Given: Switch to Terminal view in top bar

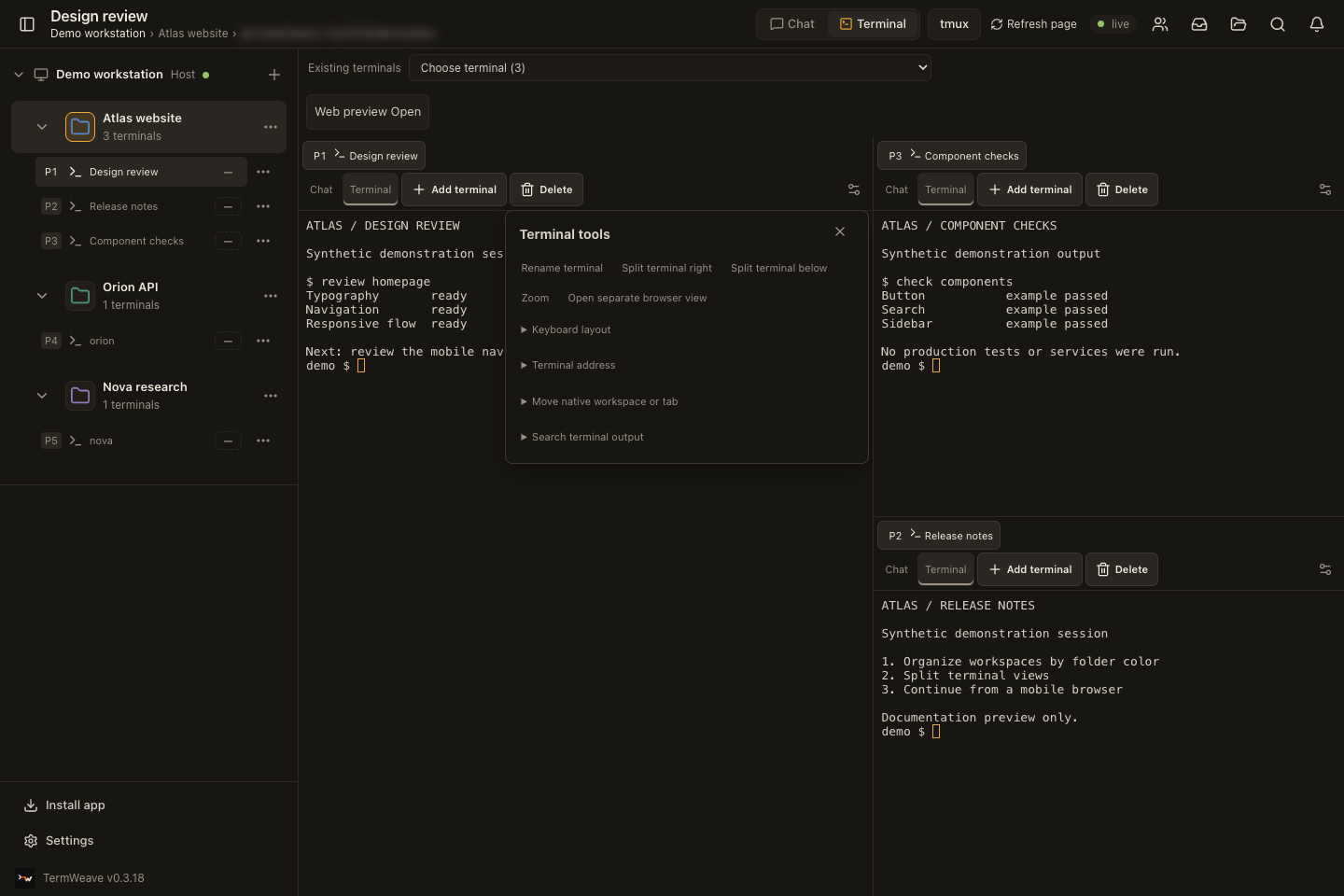Looking at the screenshot, I should point(873,24).
